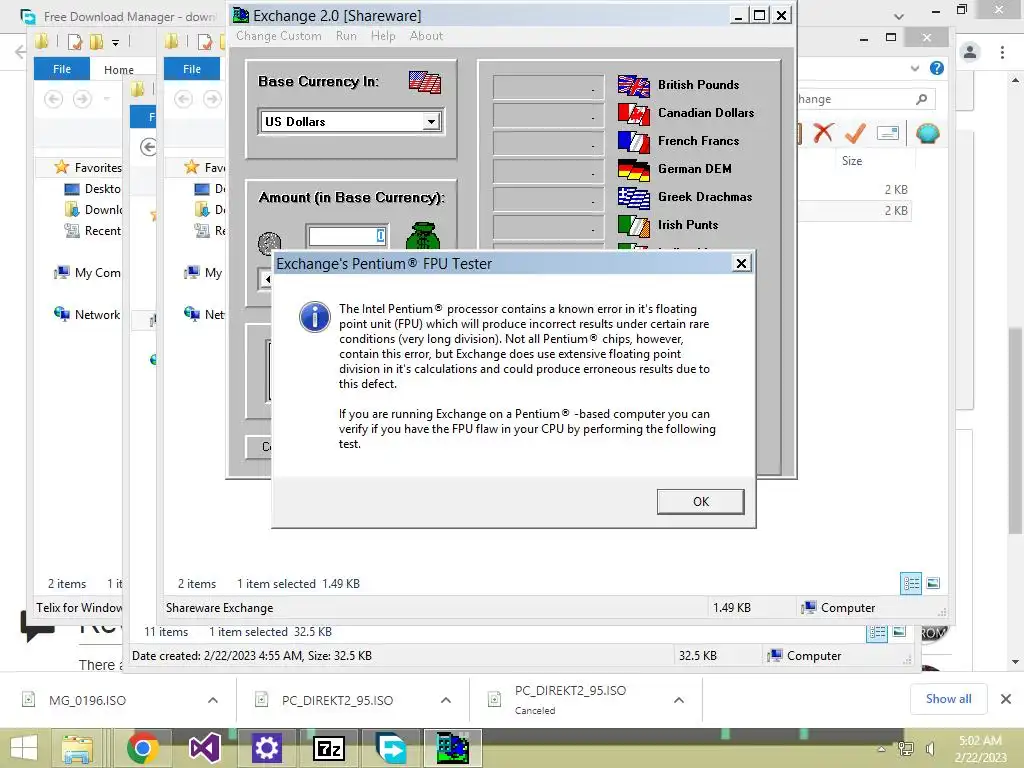Viewport: 1024px width, 768px height.
Task: Click the blue shell icon in Explorer ribbon
Action: [x=927, y=133]
